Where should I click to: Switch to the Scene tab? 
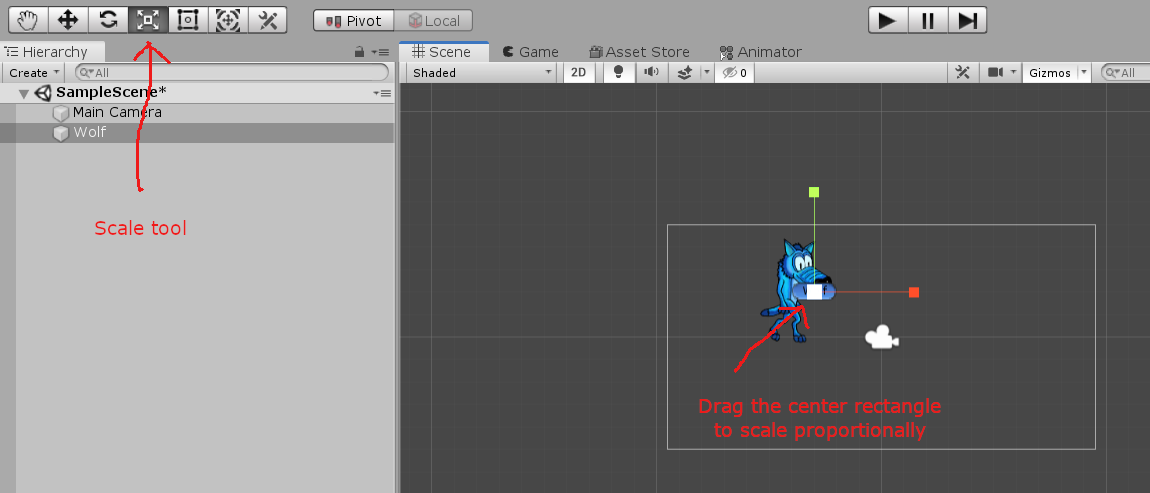click(444, 52)
